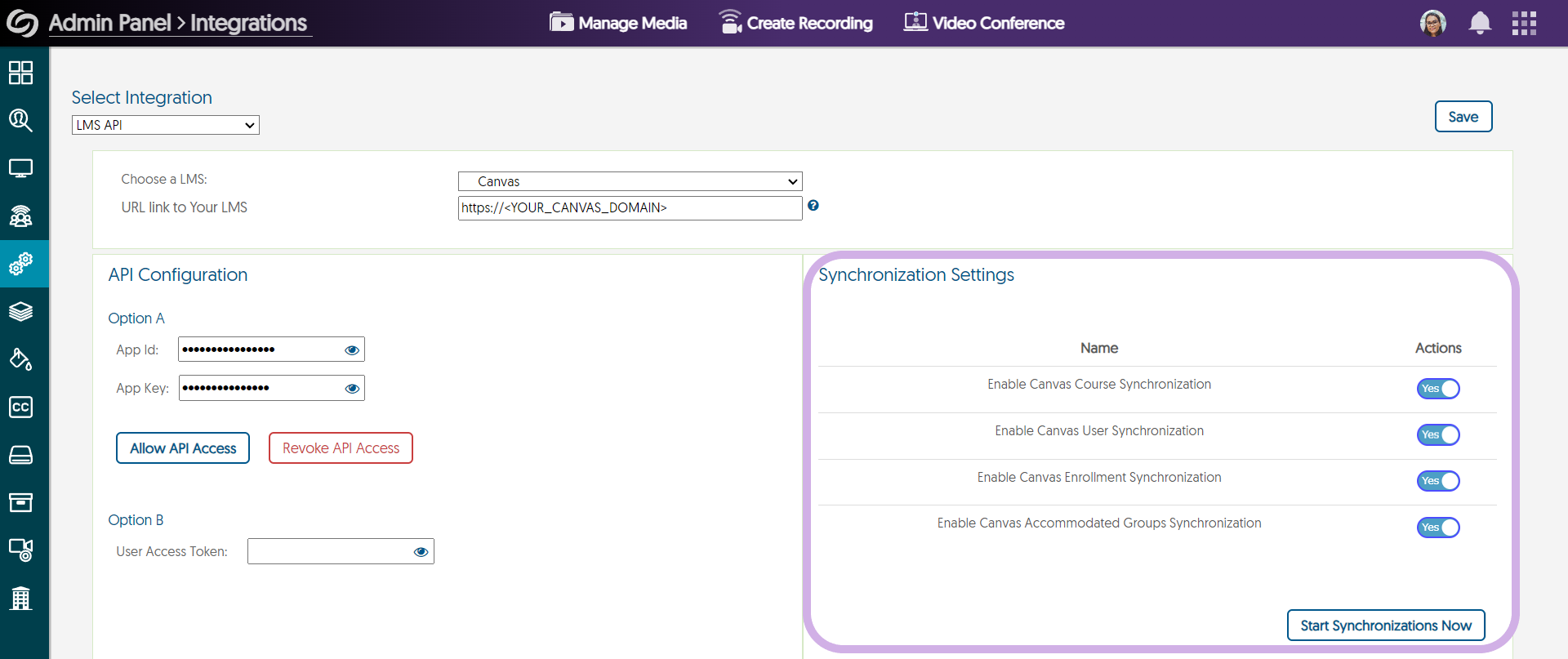Open the screen recording settings sidebar icon

tap(20, 550)
